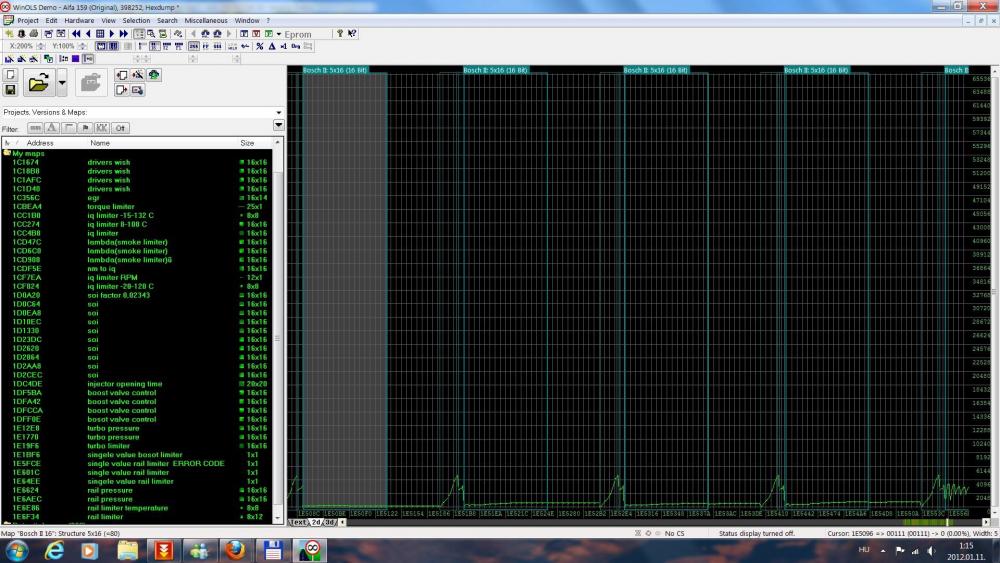Viewport: 1000px width, 563px height.
Task: Open Firefox from the Windows taskbar
Action: [234, 550]
